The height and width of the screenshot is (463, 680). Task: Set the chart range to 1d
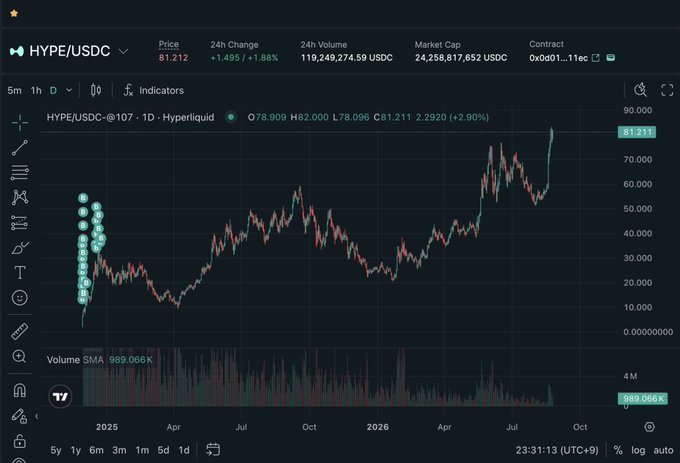[x=184, y=450]
